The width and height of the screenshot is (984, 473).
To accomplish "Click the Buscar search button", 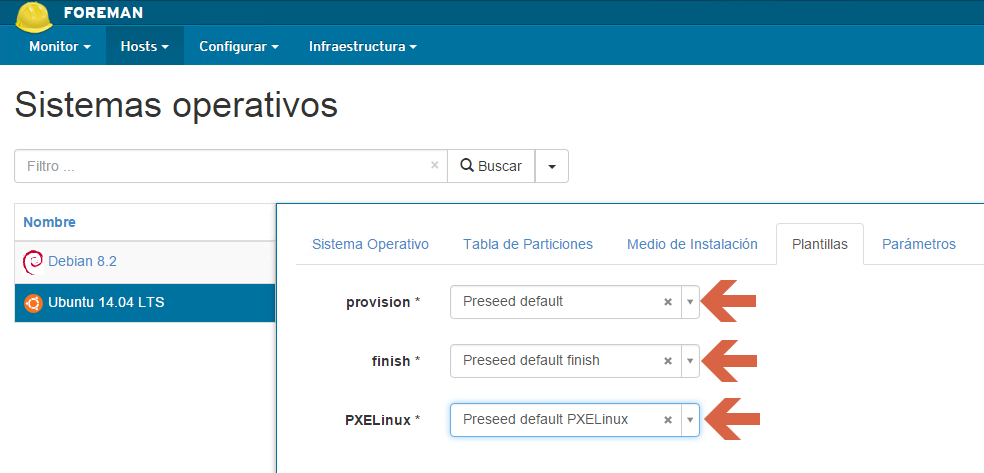I will tap(491, 166).
